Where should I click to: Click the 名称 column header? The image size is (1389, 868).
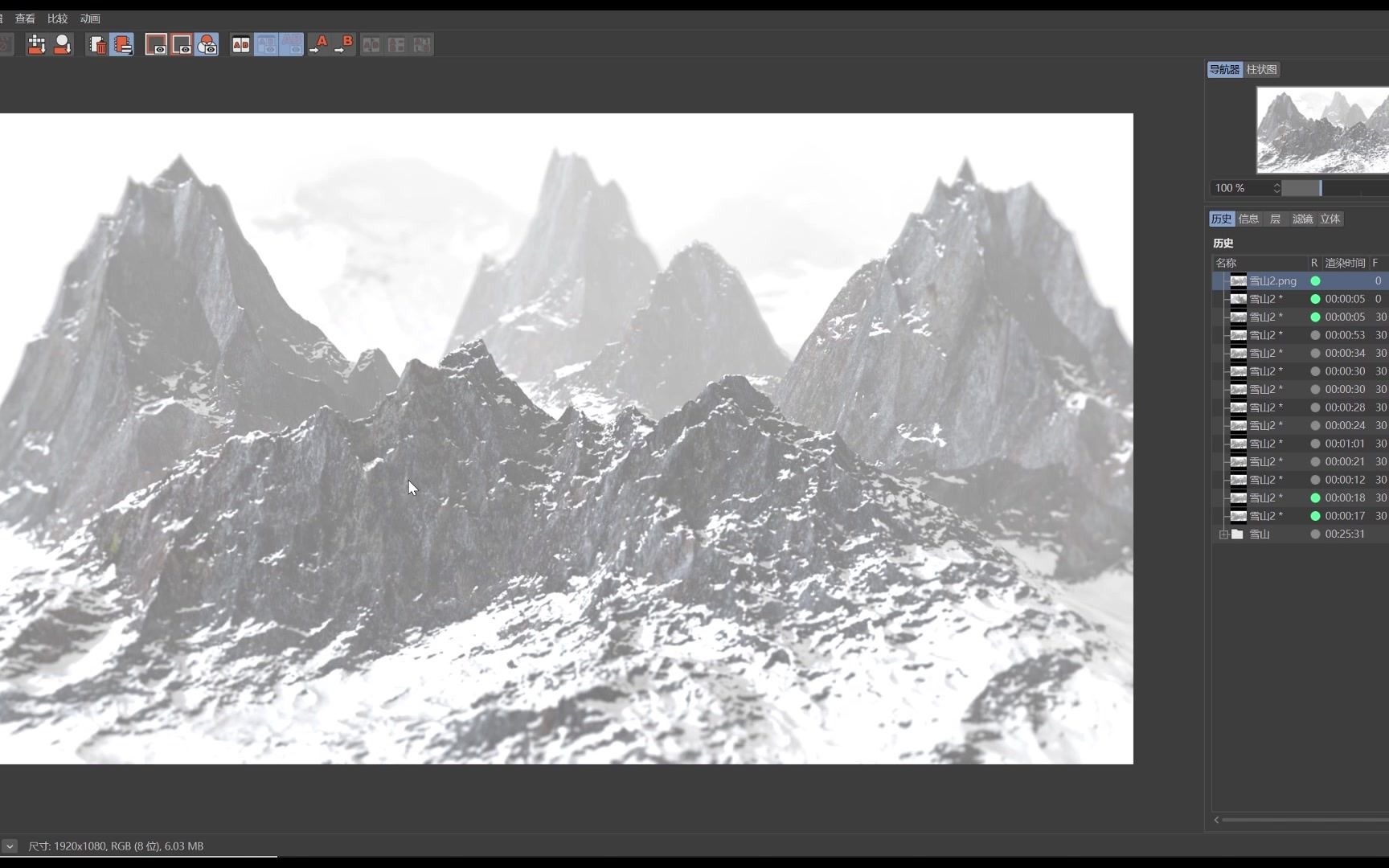point(1227,262)
